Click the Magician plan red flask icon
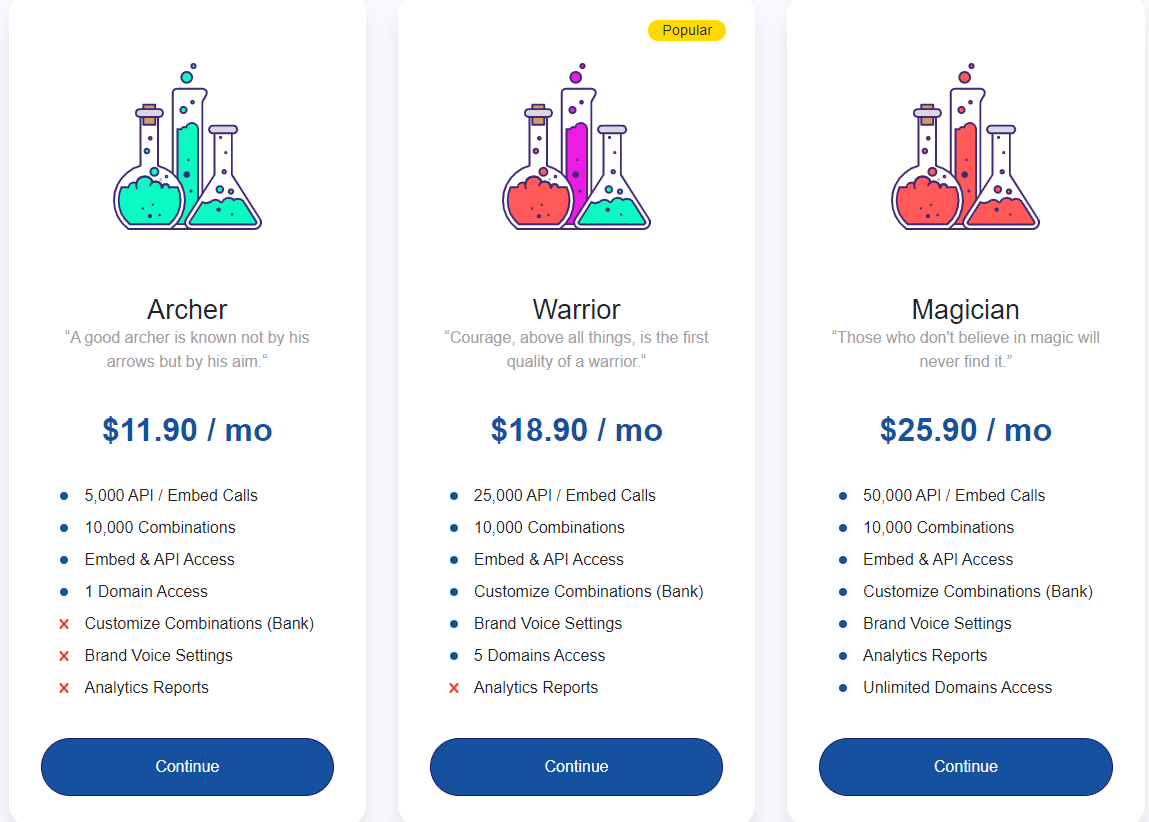The height and width of the screenshot is (822, 1149). [x=963, y=150]
